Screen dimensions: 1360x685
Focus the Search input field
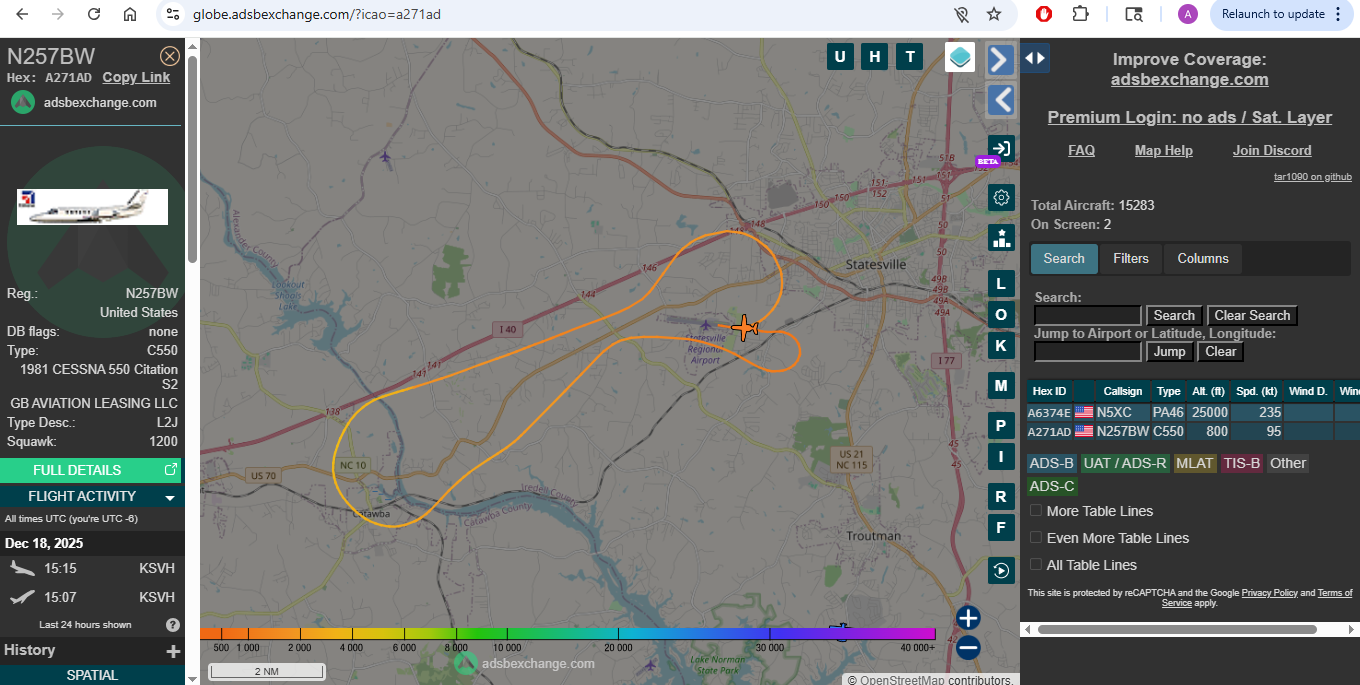[1087, 315]
